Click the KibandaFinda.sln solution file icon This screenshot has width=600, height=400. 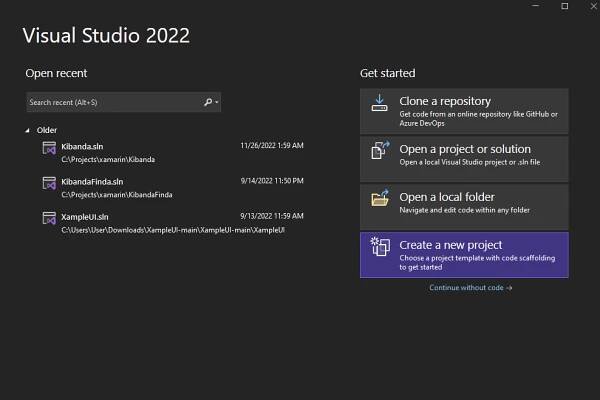point(49,183)
